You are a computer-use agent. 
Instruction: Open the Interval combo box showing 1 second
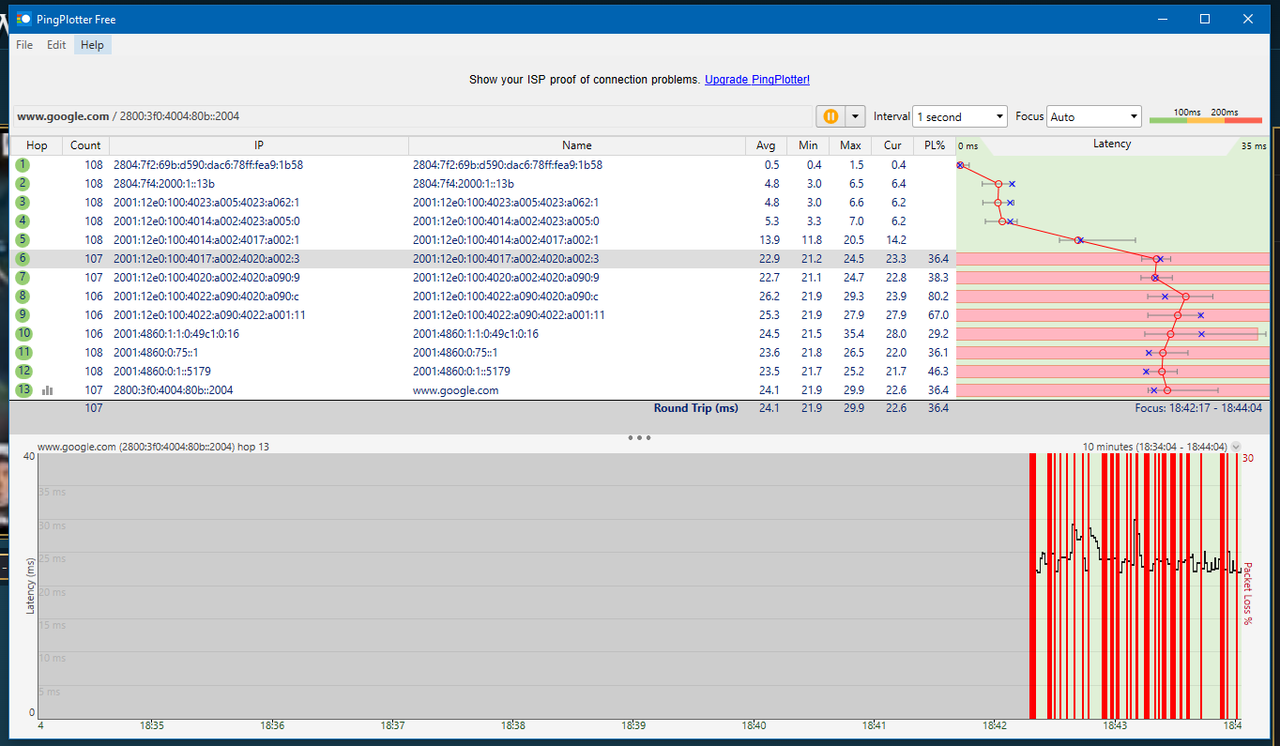960,117
